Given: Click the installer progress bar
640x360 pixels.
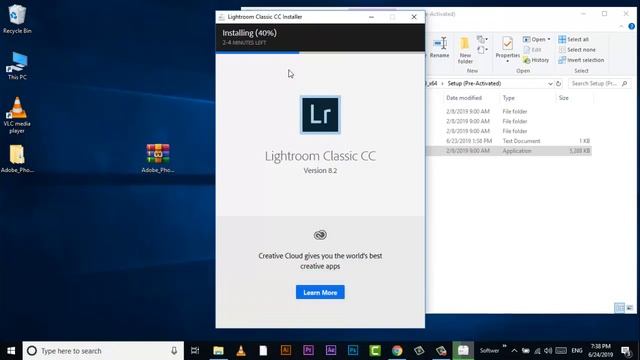Looking at the screenshot, I should (320, 52).
